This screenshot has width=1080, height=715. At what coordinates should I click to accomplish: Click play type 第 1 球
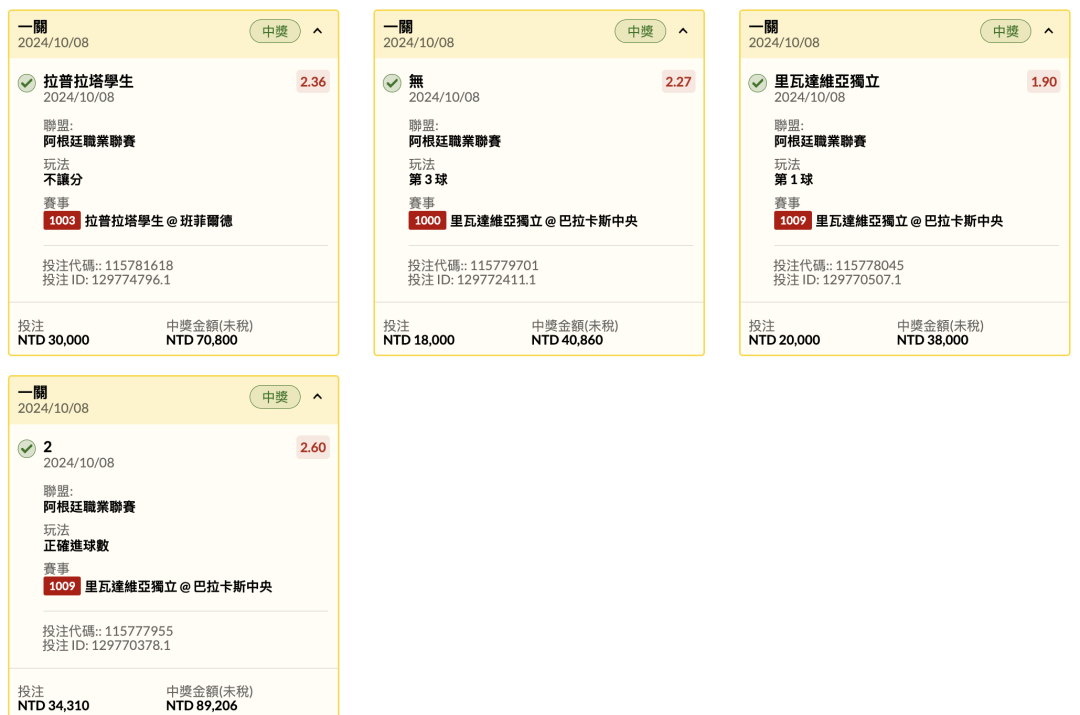click(x=793, y=180)
